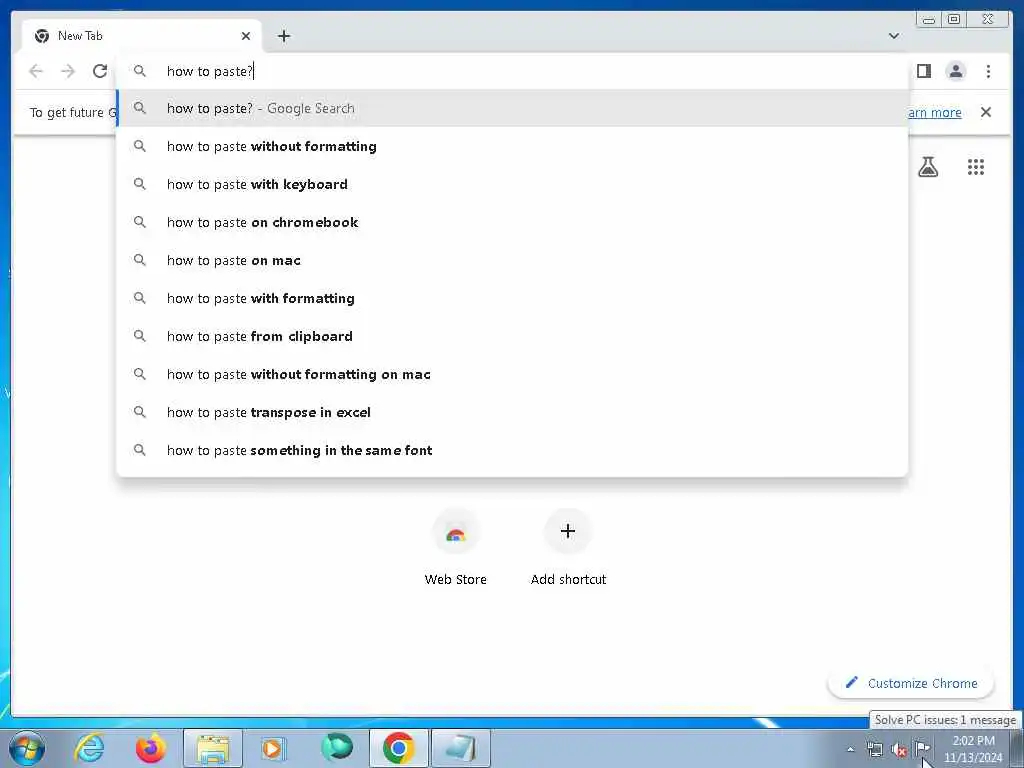Open the Chrome profile avatar

(x=955, y=71)
